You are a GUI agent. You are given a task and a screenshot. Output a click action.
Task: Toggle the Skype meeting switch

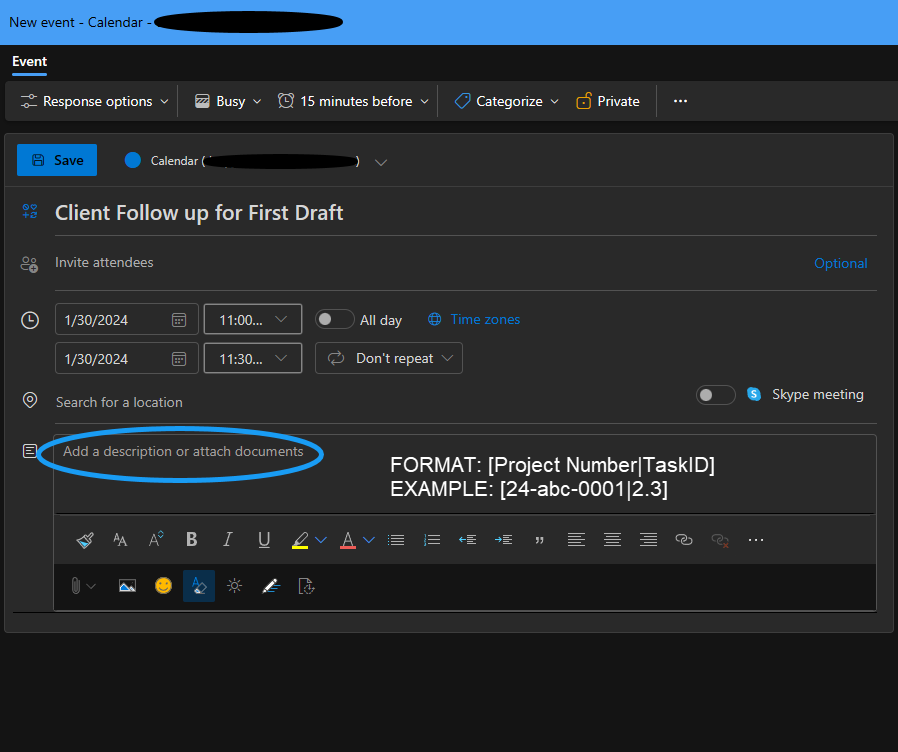tap(716, 395)
